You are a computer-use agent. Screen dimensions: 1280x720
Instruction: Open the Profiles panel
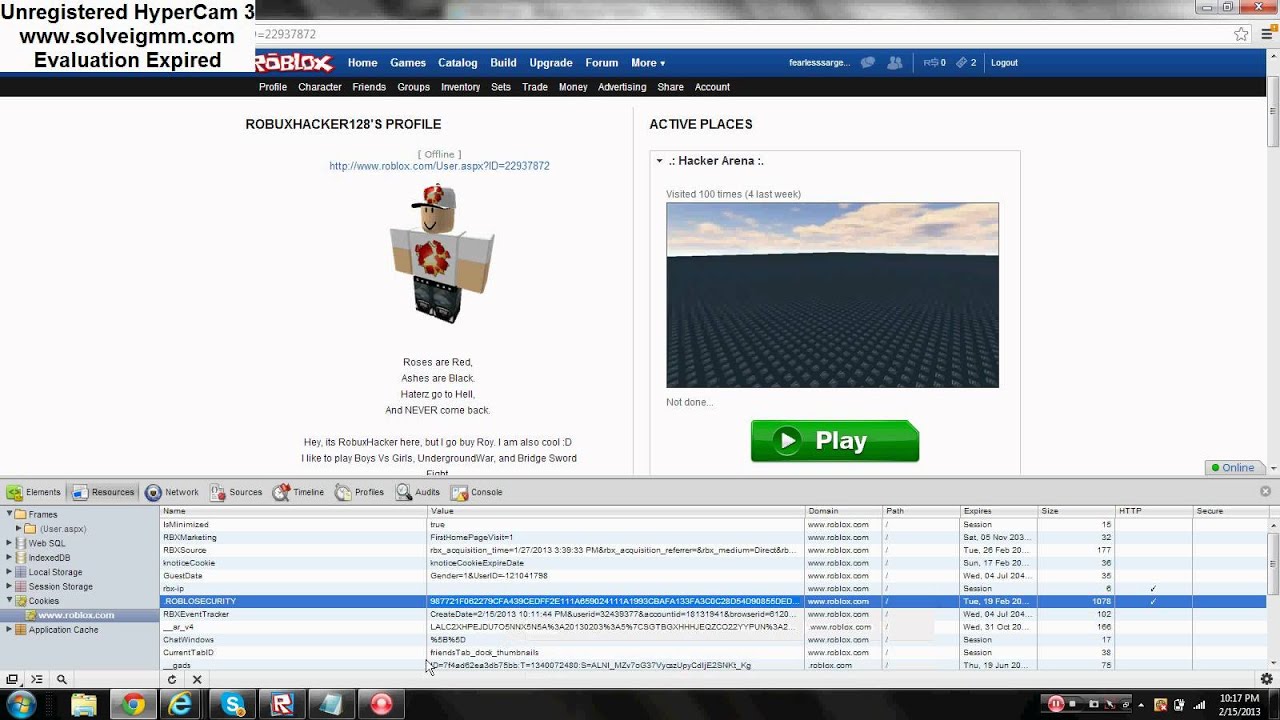(360, 492)
